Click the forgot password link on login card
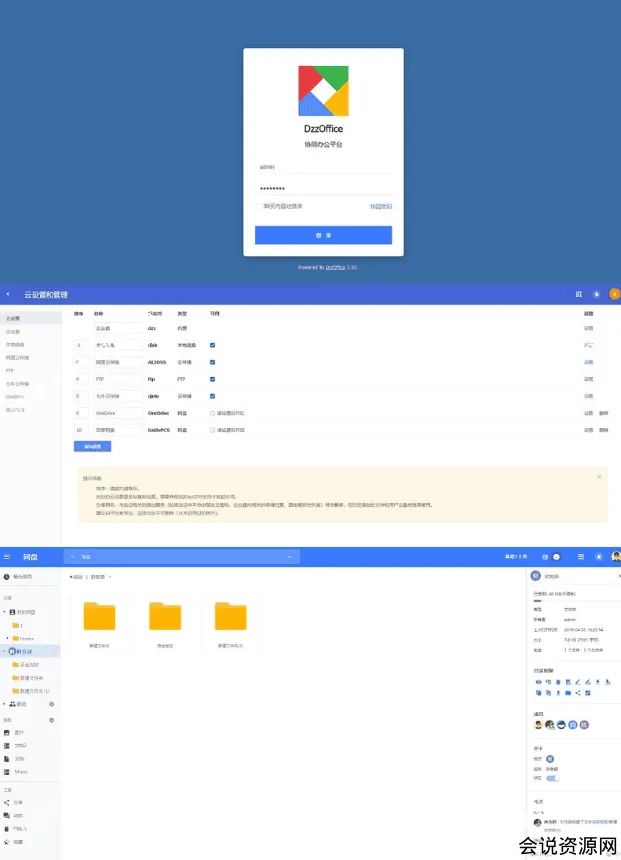This screenshot has width=621, height=860. (381, 207)
